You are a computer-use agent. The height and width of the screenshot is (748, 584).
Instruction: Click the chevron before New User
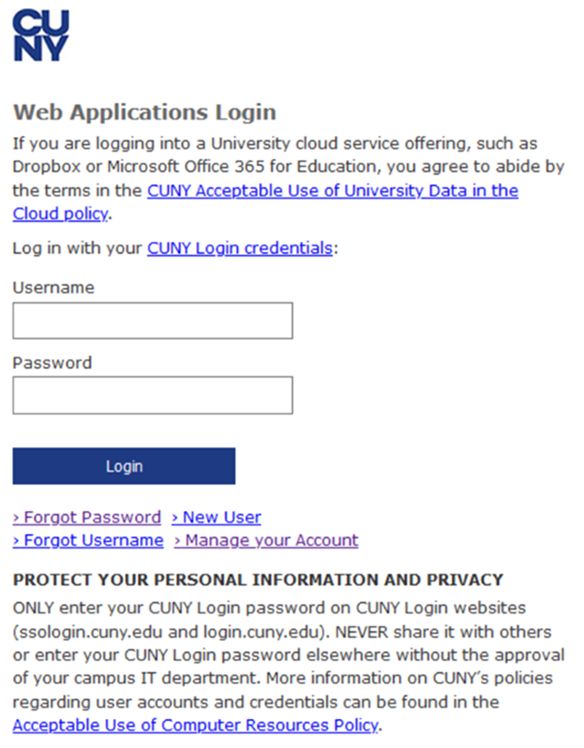tap(175, 518)
